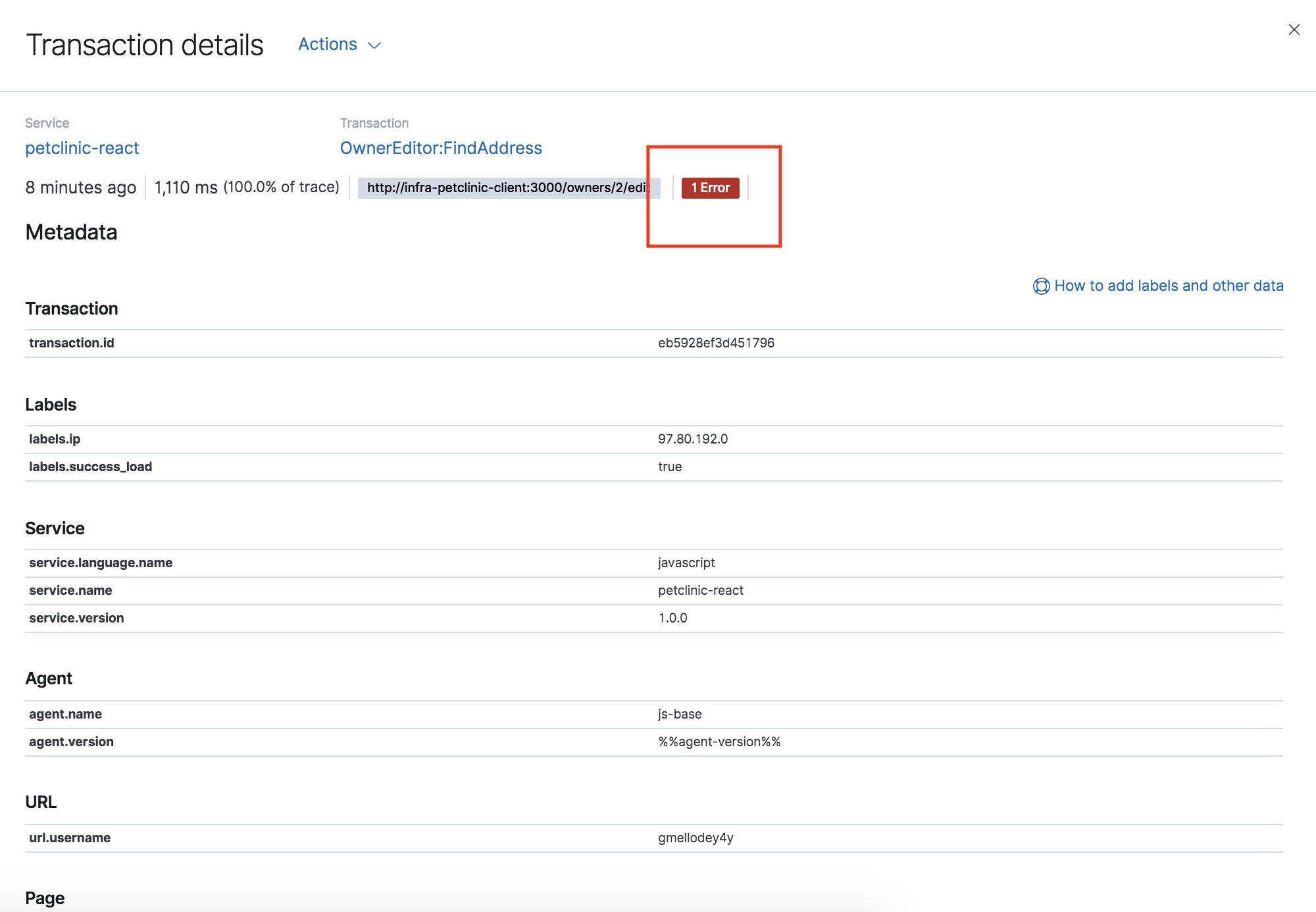Click the infra-petclinic-client URL badge
The width and height of the screenshot is (1316, 912).
coord(508,188)
